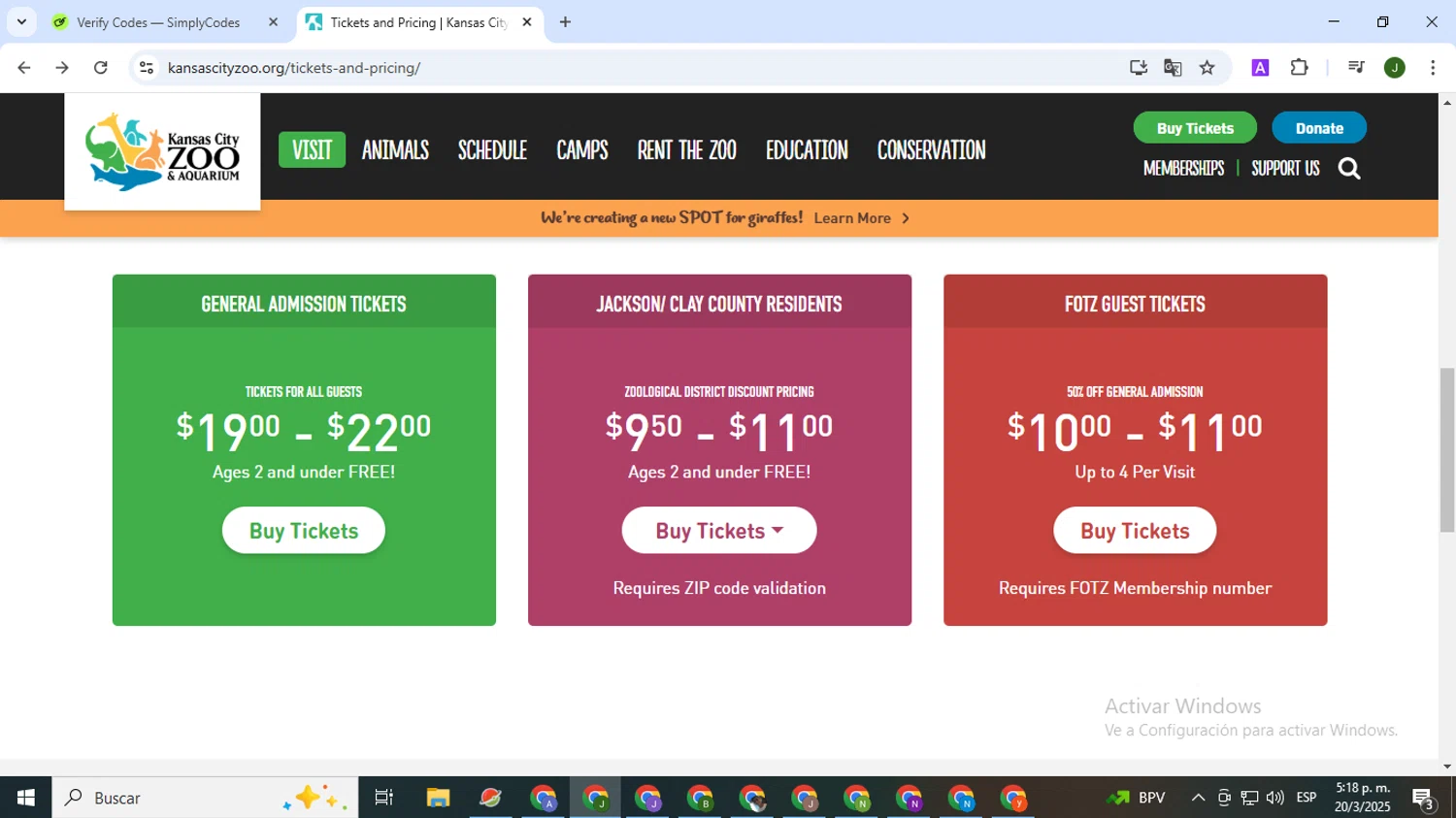
Task: Open the Chrome profile avatar J
Action: [1395, 68]
